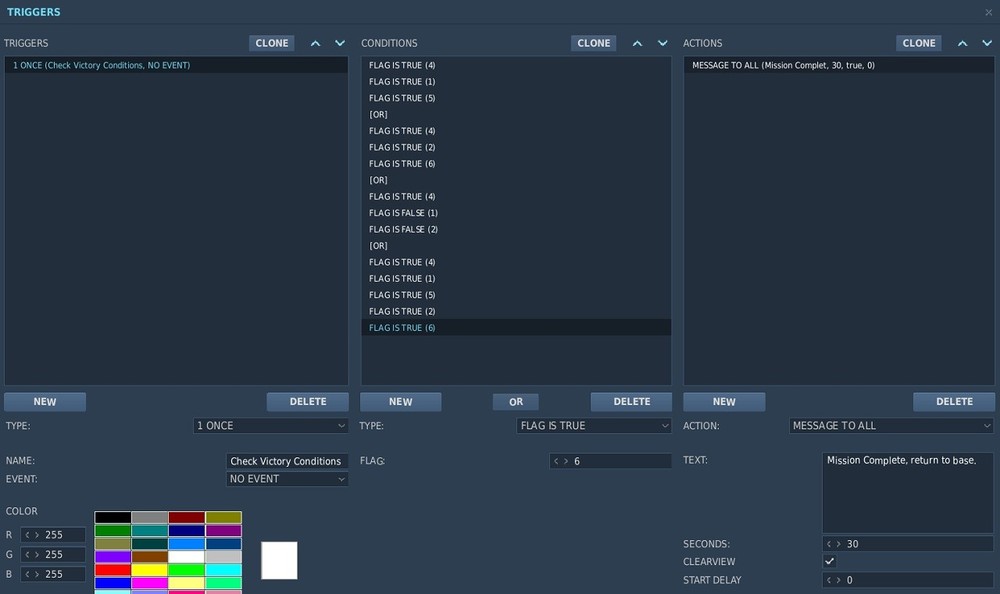Toggle the CLEARVIEW checkbox
1000x594 pixels.
829,561
